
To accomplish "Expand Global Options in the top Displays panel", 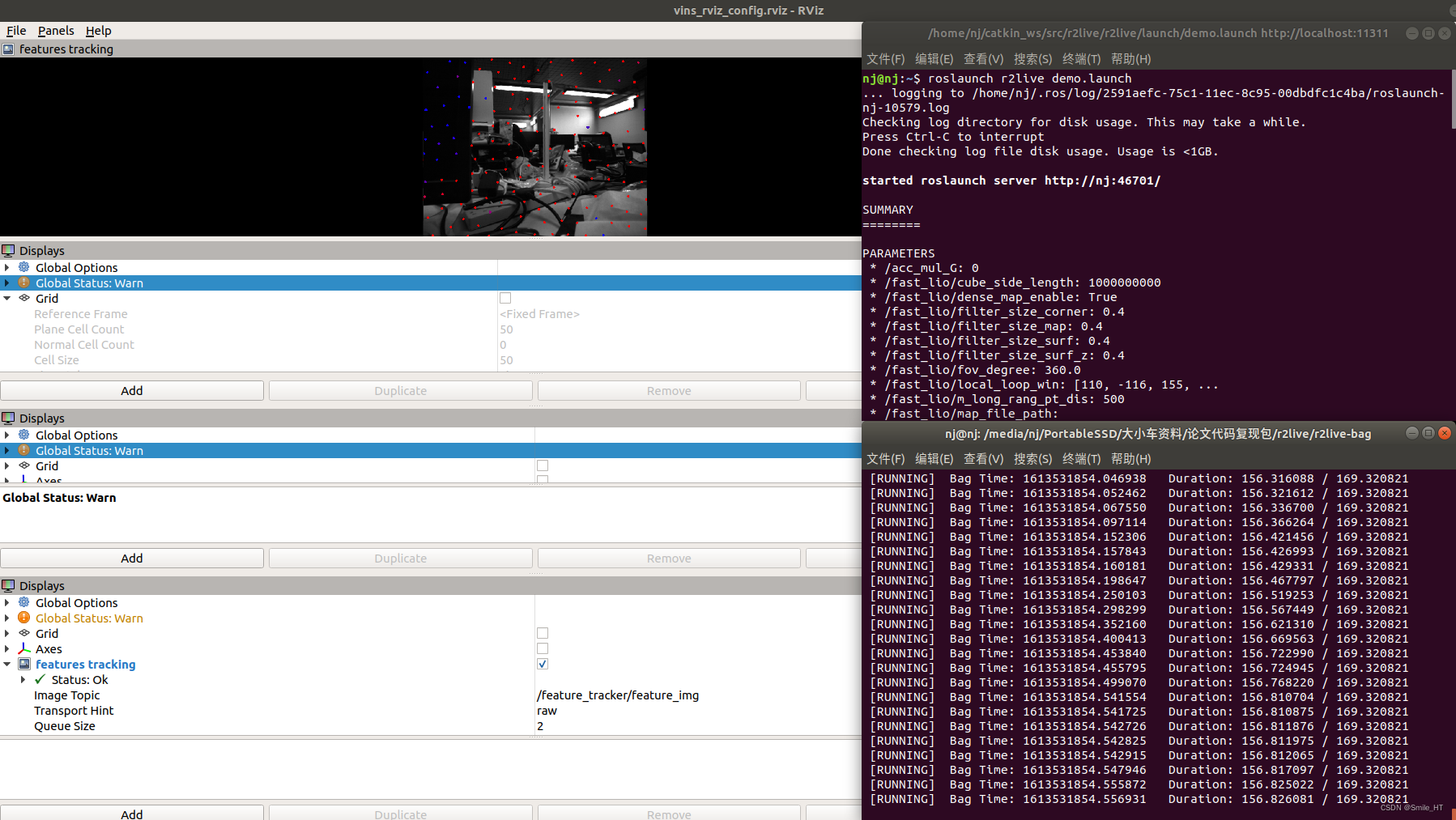I will [7, 267].
